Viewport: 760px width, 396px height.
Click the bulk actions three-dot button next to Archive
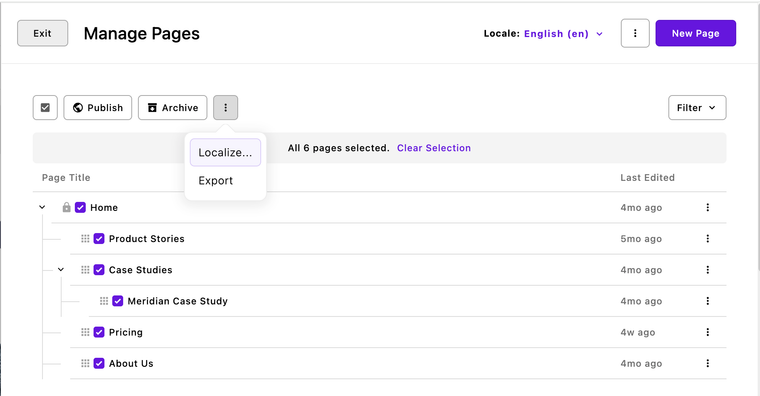point(225,108)
